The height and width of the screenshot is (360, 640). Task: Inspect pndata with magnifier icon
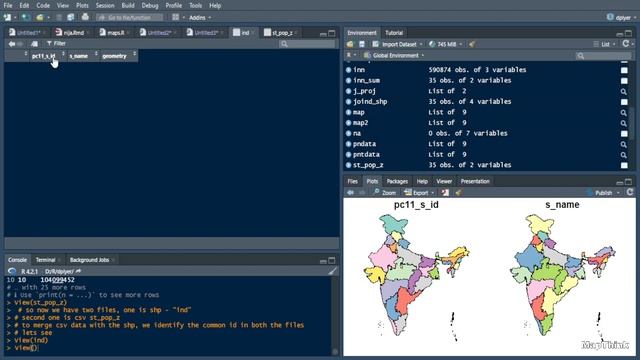click(624, 144)
